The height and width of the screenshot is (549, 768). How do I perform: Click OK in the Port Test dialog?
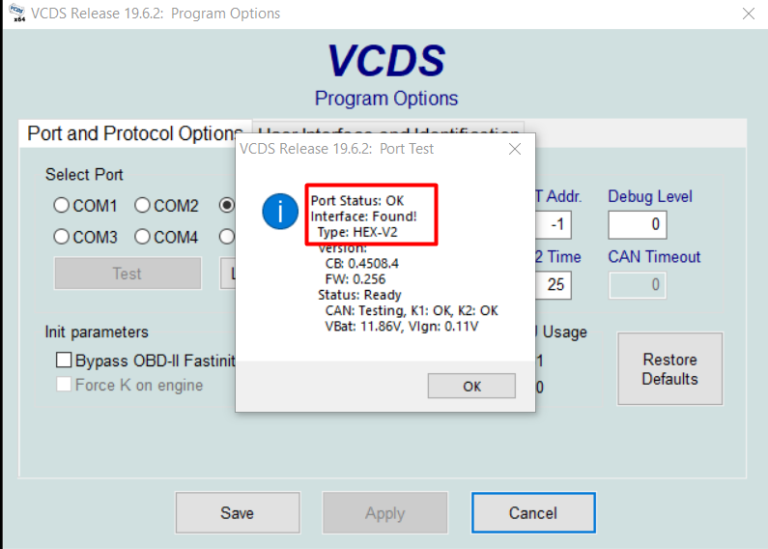tap(472, 386)
